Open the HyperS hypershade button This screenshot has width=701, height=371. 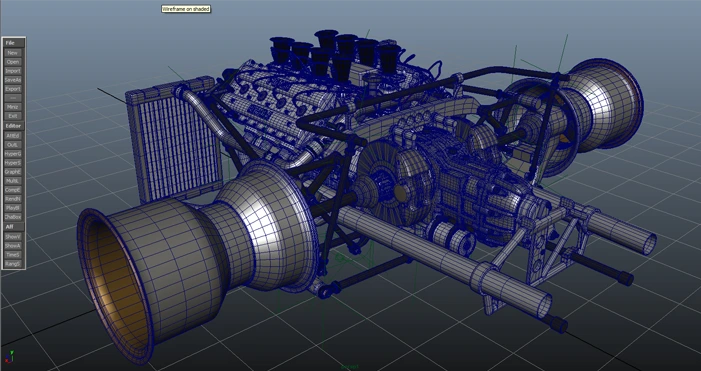pos(13,163)
